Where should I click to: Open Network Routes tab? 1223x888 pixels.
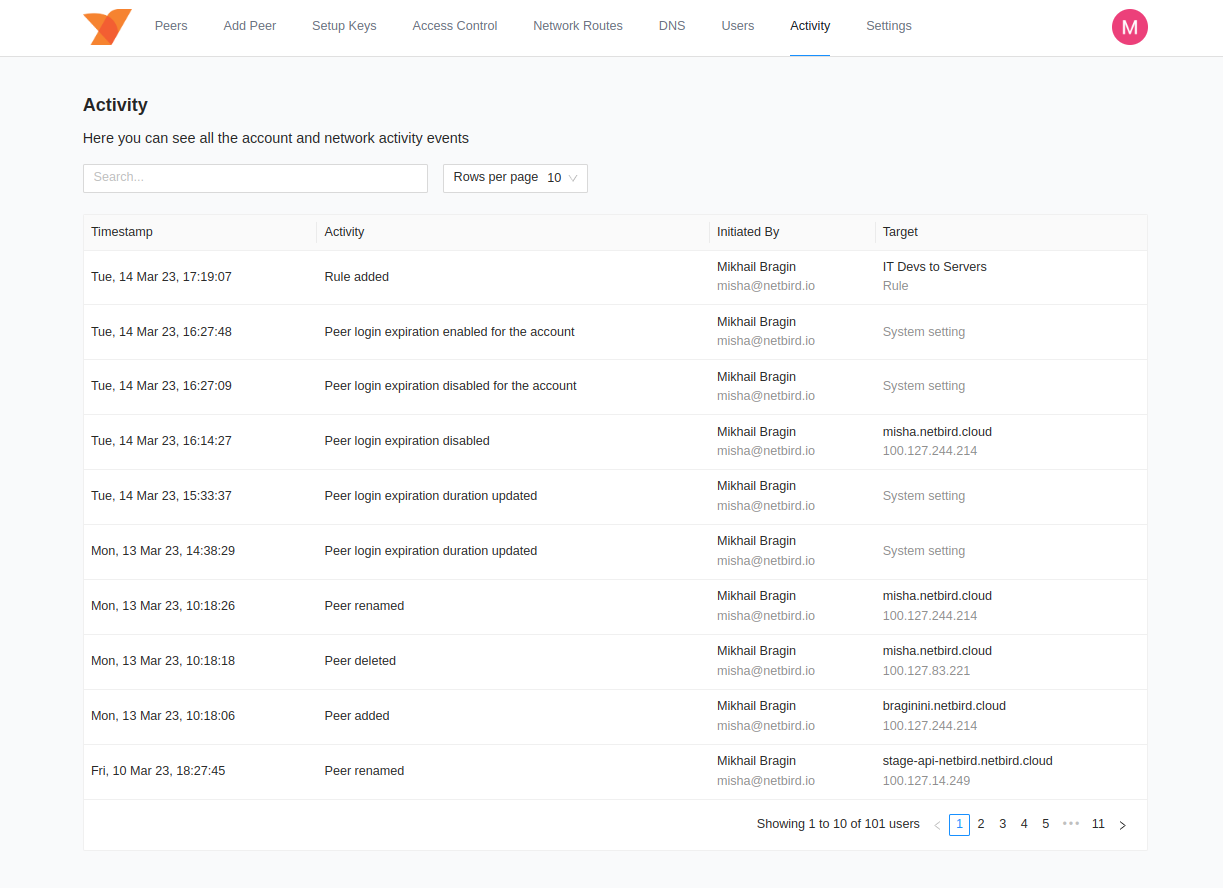coord(578,26)
